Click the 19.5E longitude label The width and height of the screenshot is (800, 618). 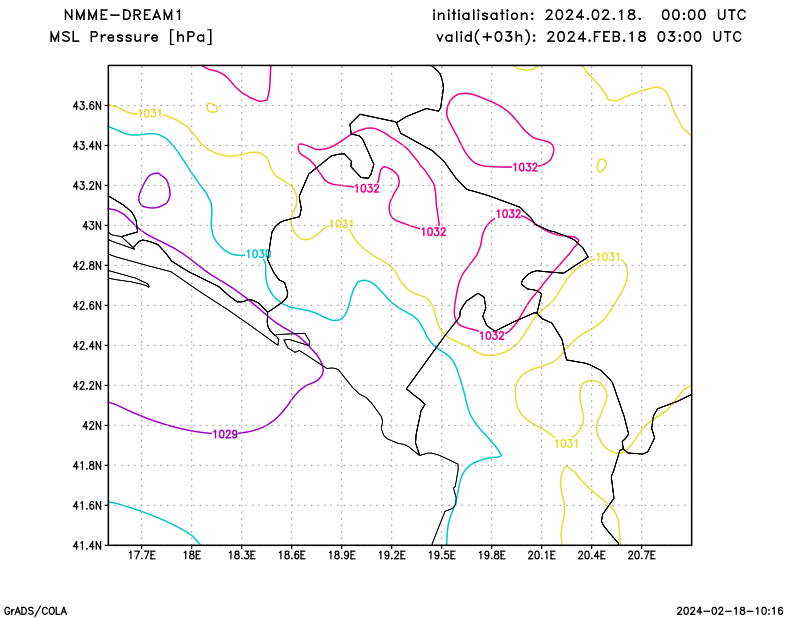441,556
